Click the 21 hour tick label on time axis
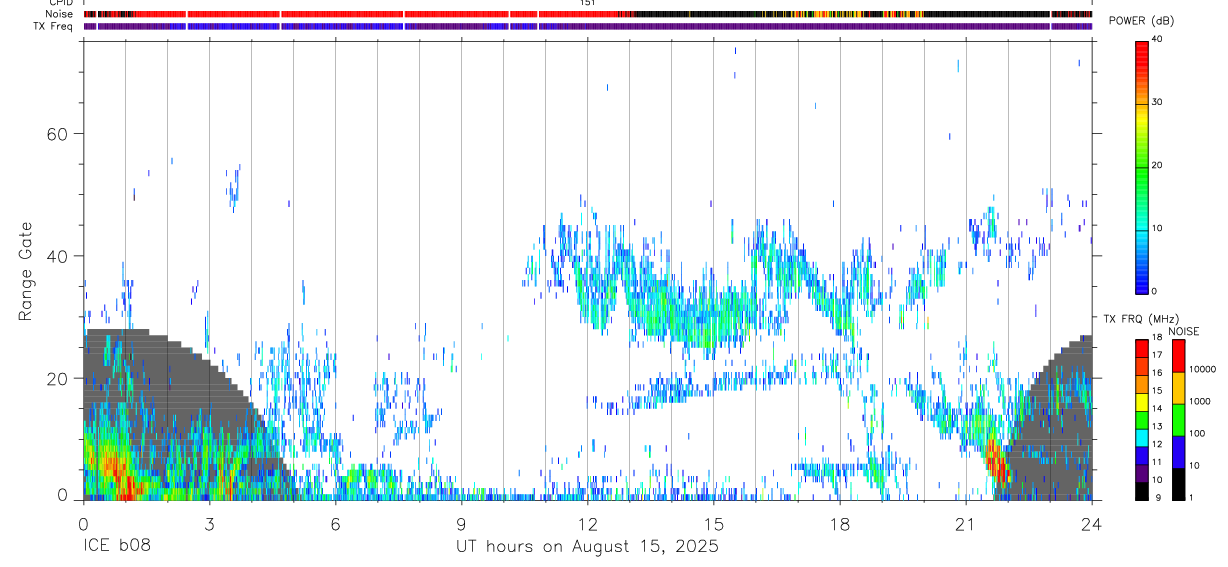1228x567 pixels. (965, 523)
